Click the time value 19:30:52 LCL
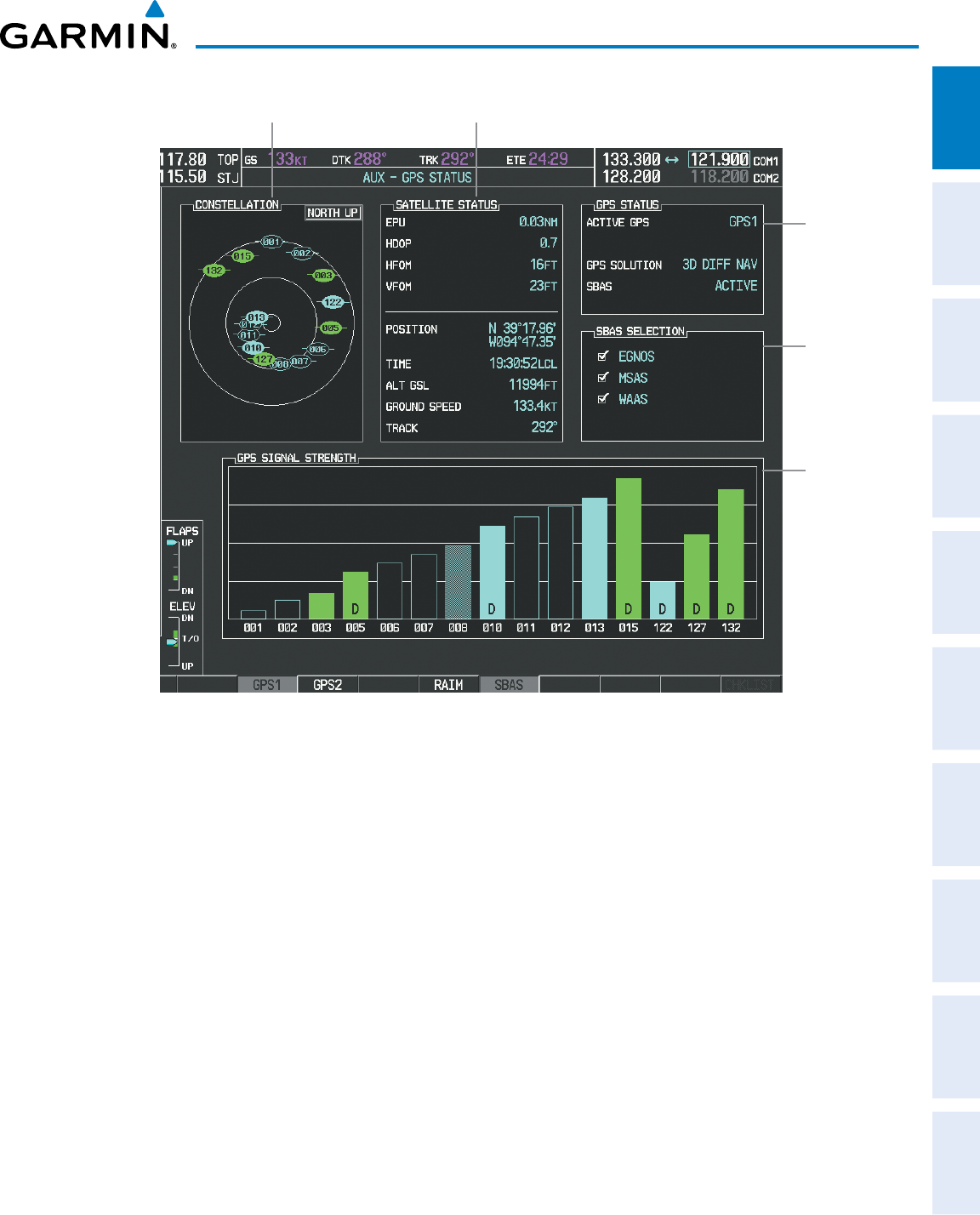980x1215 pixels. 523,363
